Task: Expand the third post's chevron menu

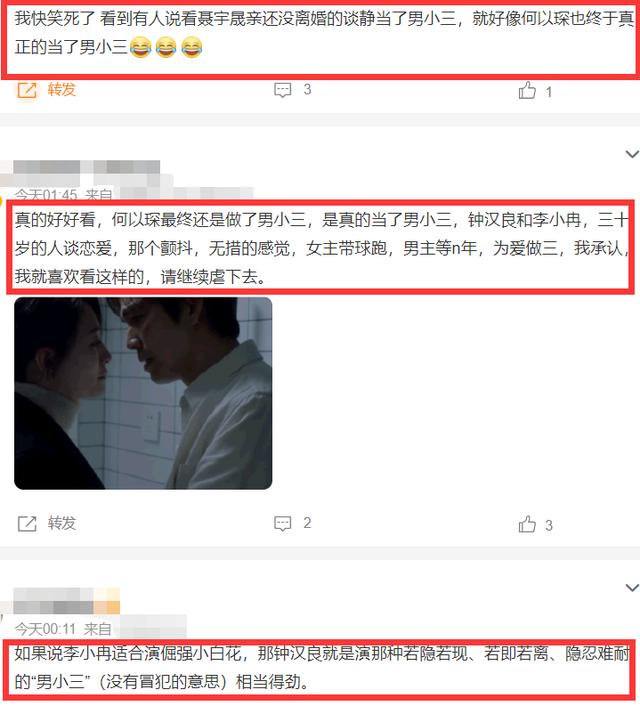Action: (632, 588)
